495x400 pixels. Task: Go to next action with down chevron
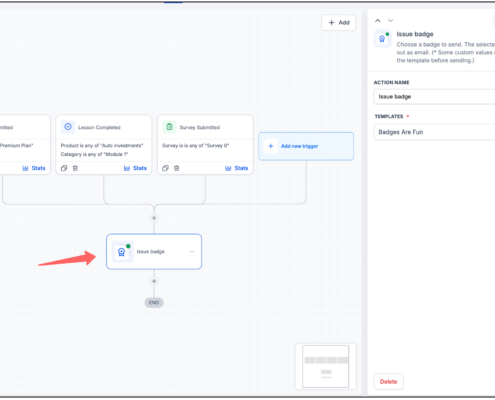click(390, 21)
